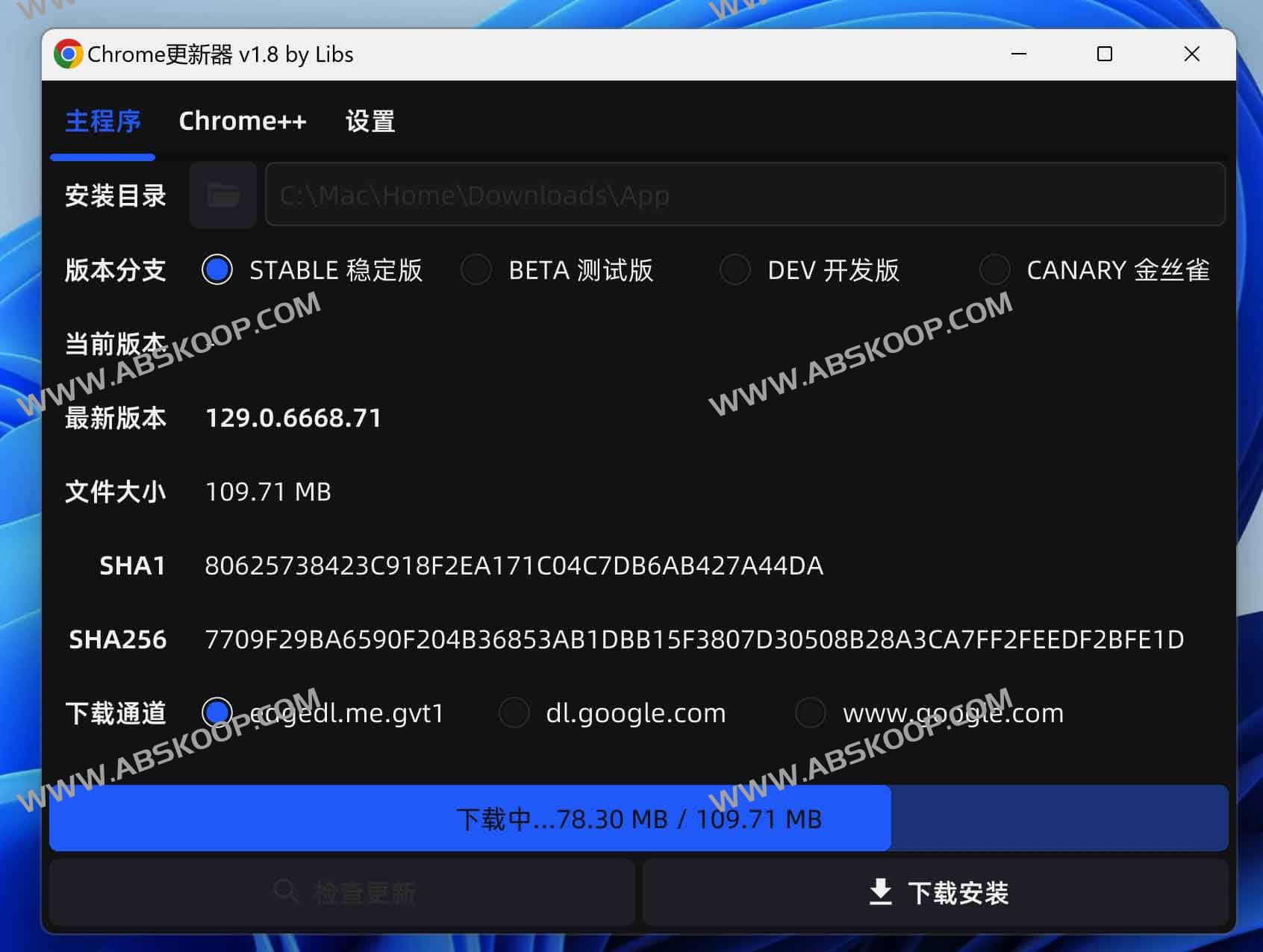Image resolution: width=1263 pixels, height=952 pixels.
Task: Choose edgedl.me.gvt1 download channel
Action: pos(217,713)
